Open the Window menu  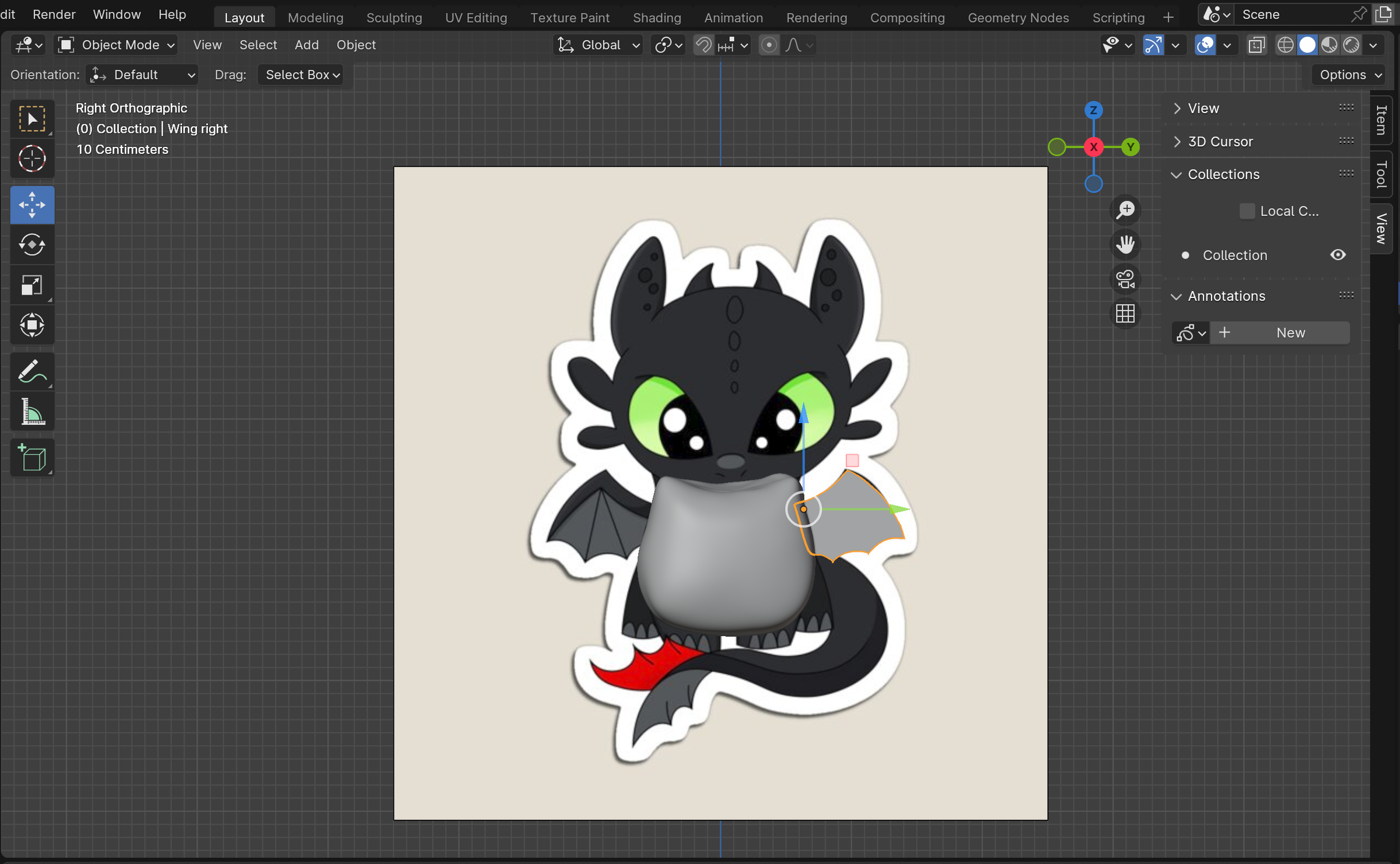[117, 15]
